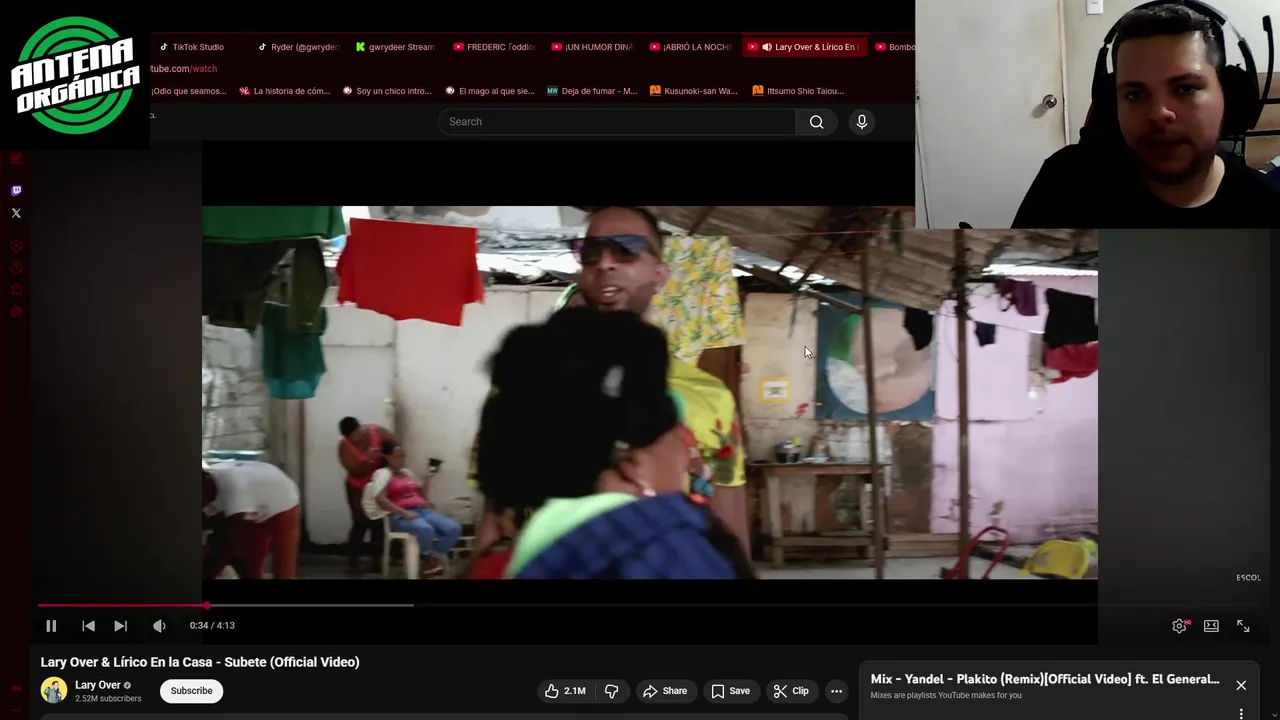Click the progress bar scrubber handle

207,605
